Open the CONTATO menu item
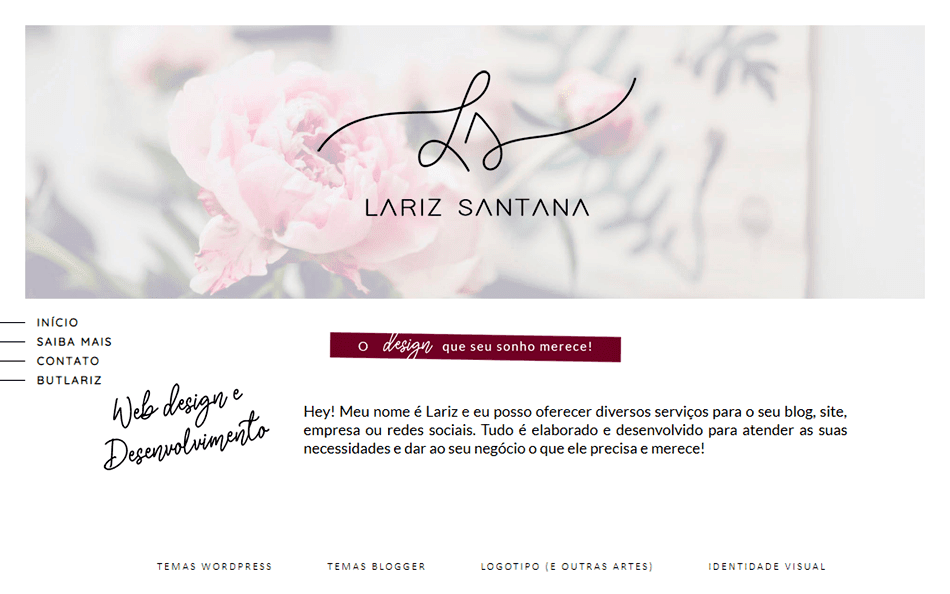The height and width of the screenshot is (594, 950). [68, 361]
